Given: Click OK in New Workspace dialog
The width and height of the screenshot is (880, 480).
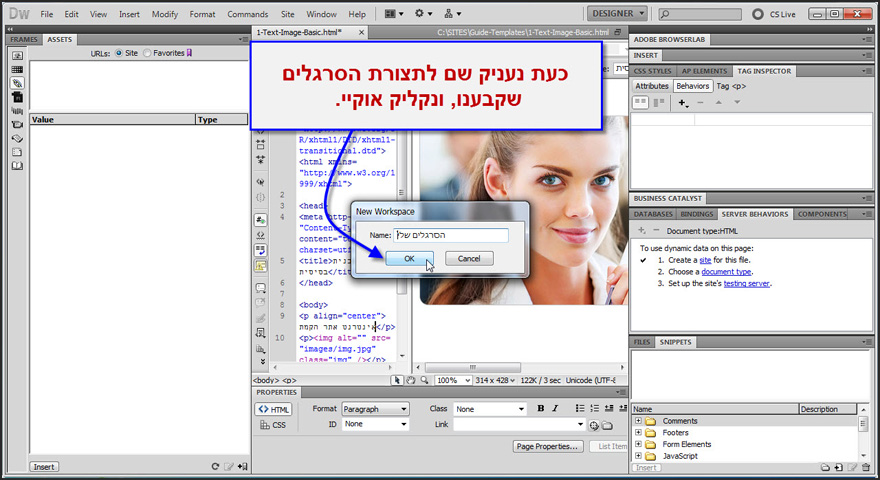Looking at the screenshot, I should click(x=409, y=259).
